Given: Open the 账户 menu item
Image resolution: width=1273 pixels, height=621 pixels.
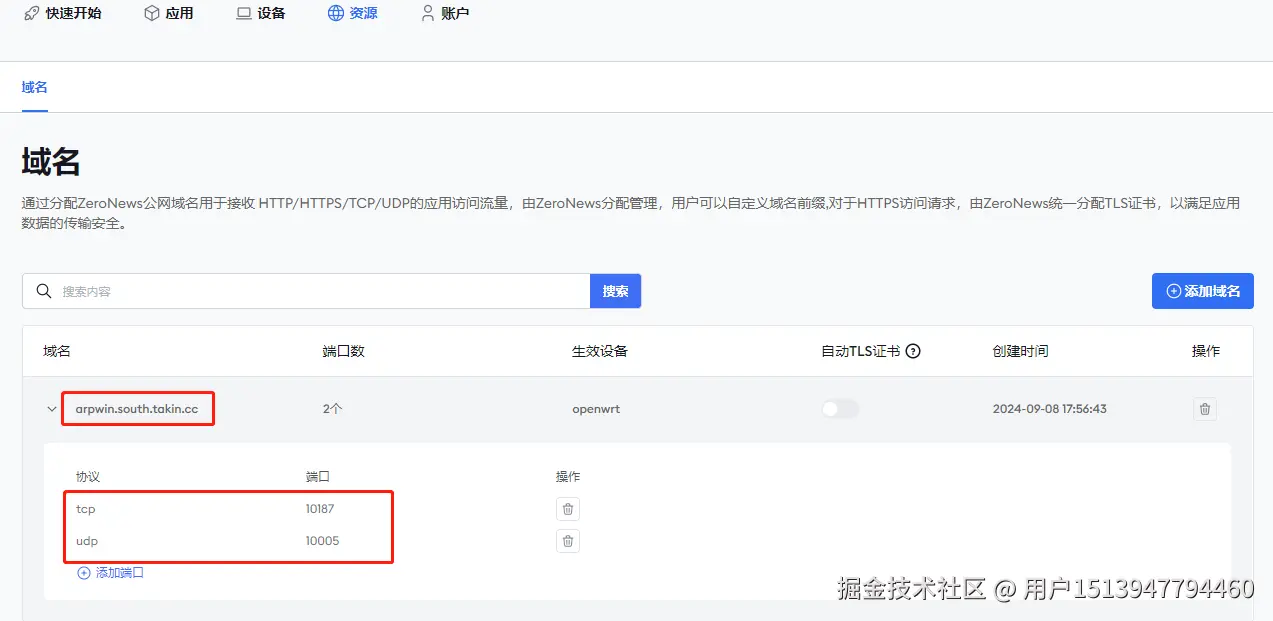Looking at the screenshot, I should tap(445, 14).
